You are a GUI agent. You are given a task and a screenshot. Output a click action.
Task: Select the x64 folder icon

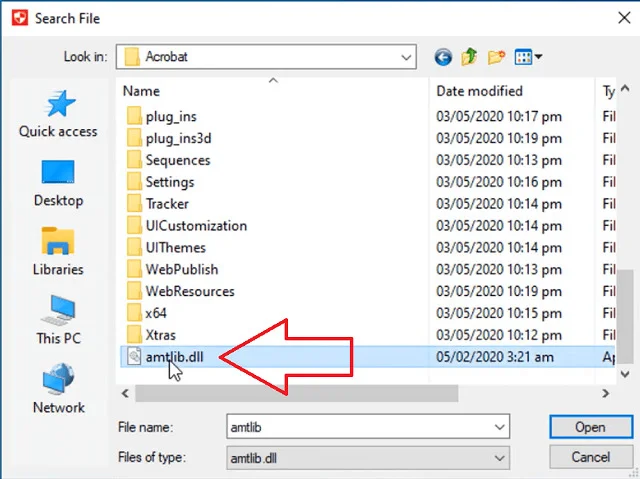[134, 313]
